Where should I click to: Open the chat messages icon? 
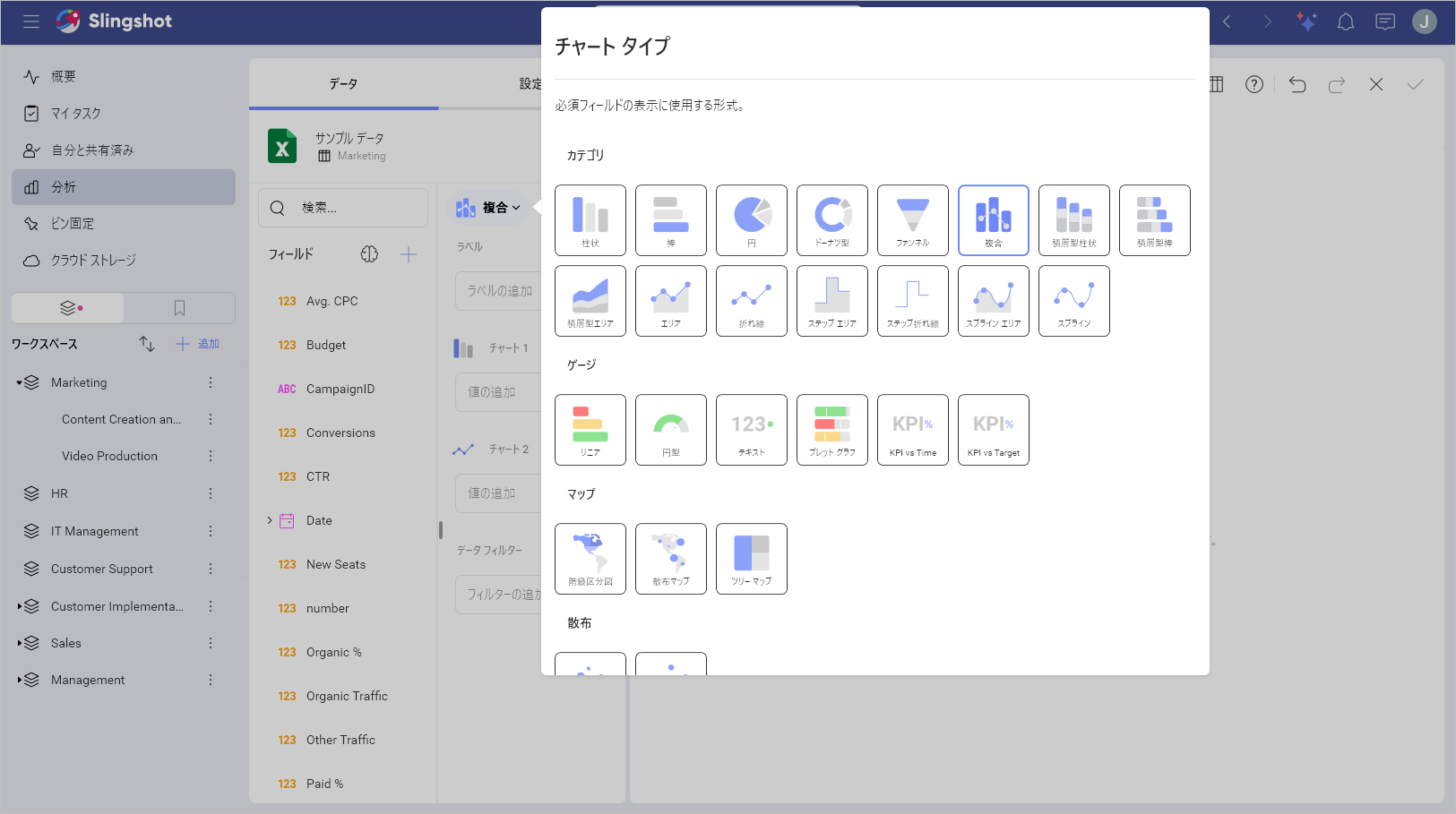click(x=1385, y=21)
